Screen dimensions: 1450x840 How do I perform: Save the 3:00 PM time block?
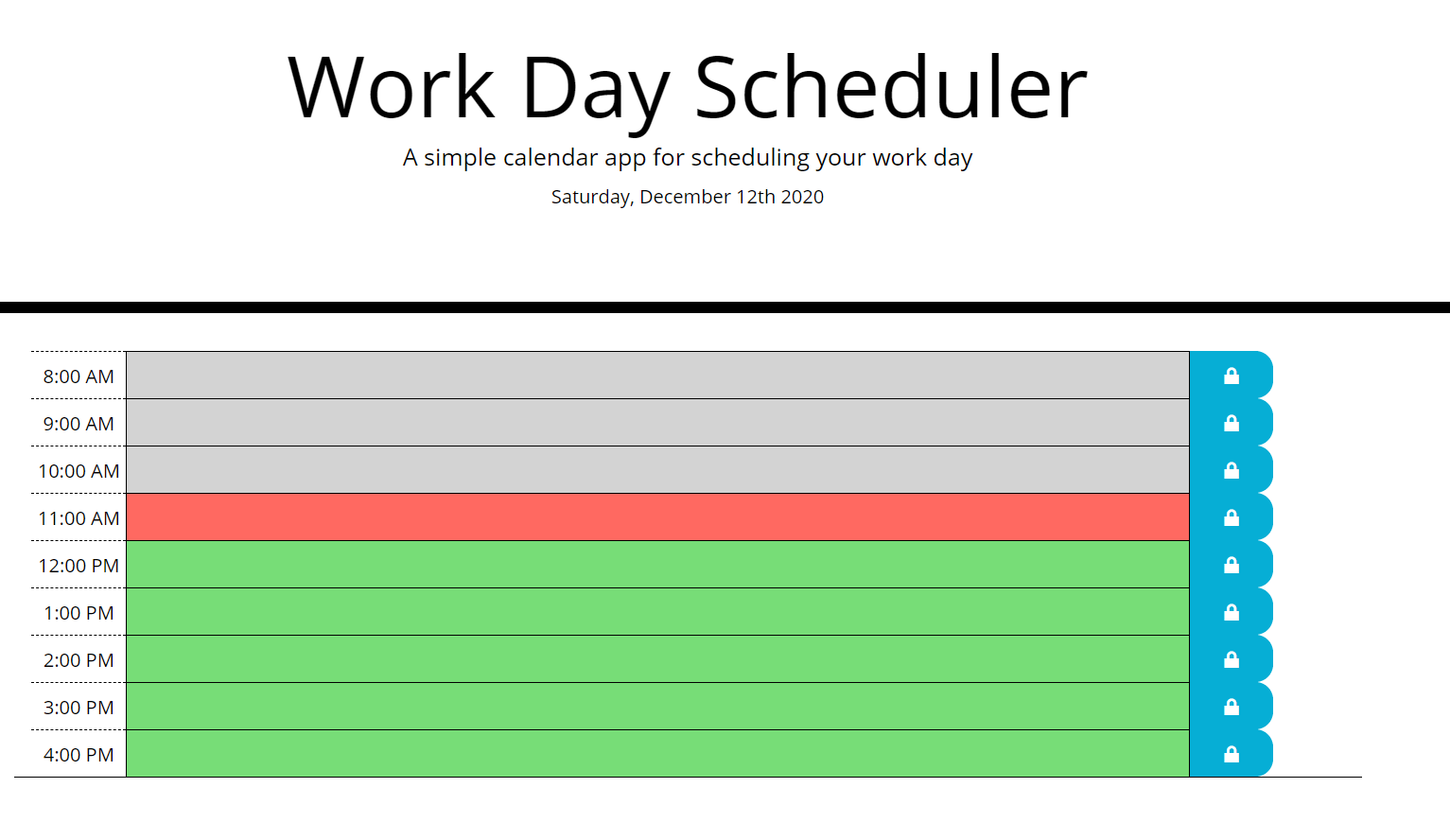(1231, 706)
